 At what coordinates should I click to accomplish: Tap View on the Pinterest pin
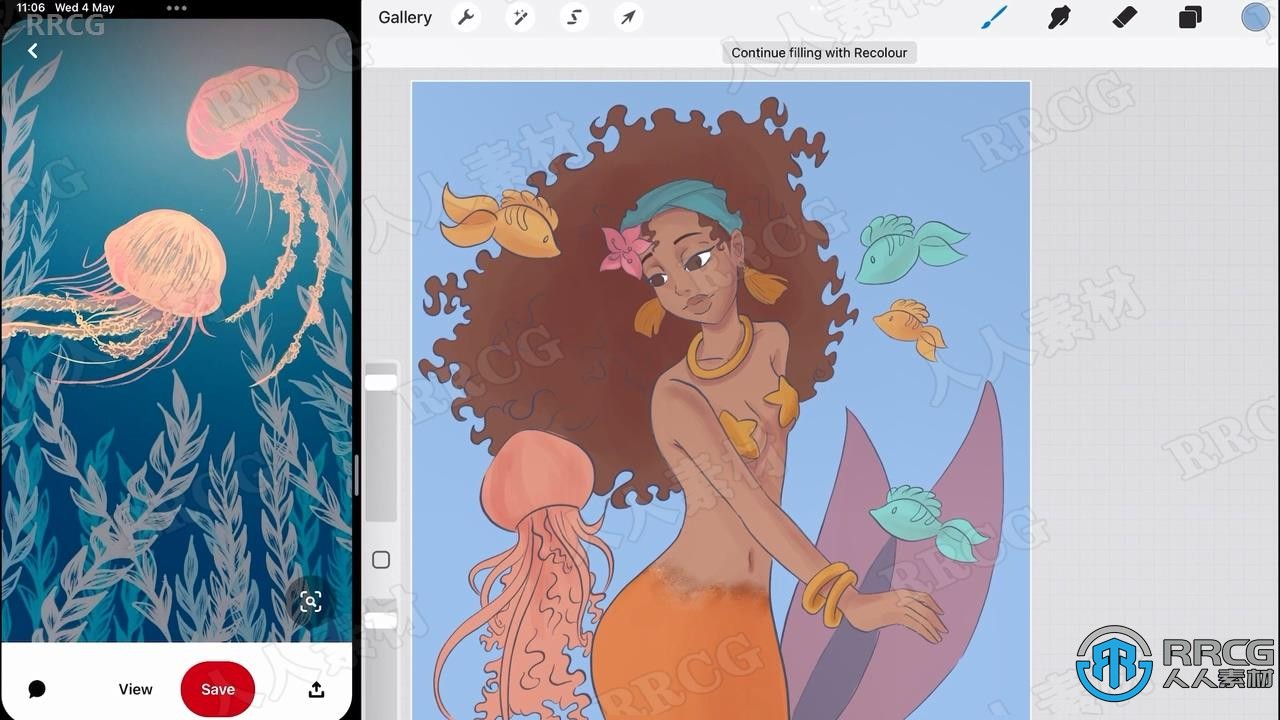(136, 689)
